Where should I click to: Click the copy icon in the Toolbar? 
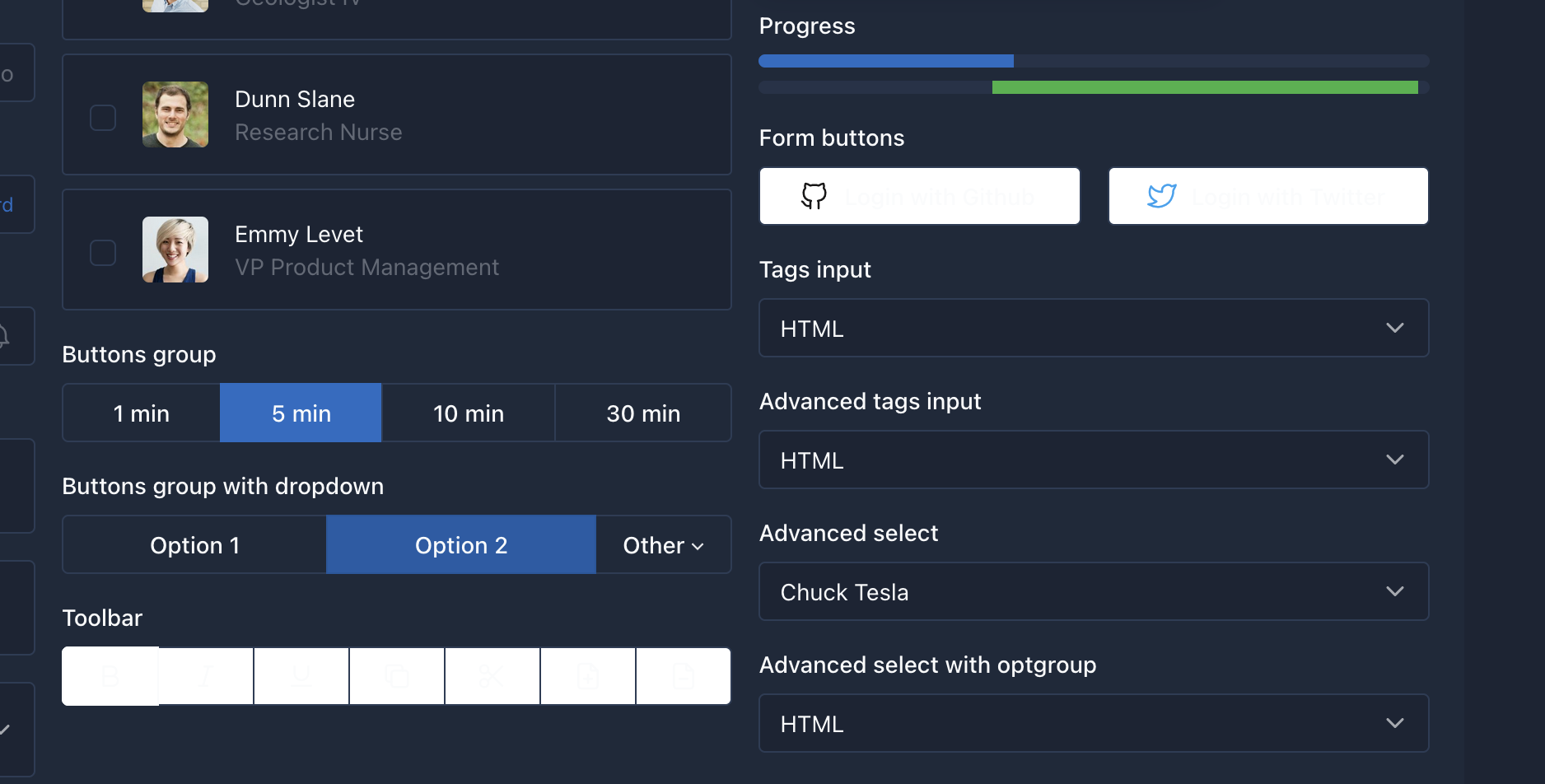coord(396,676)
